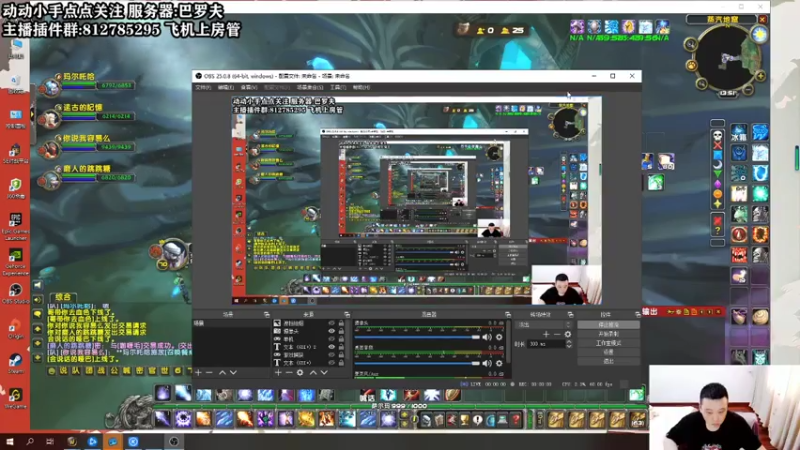The height and width of the screenshot is (450, 800).
Task: Open Epic Games Launcher desktop icon
Action: [15, 226]
